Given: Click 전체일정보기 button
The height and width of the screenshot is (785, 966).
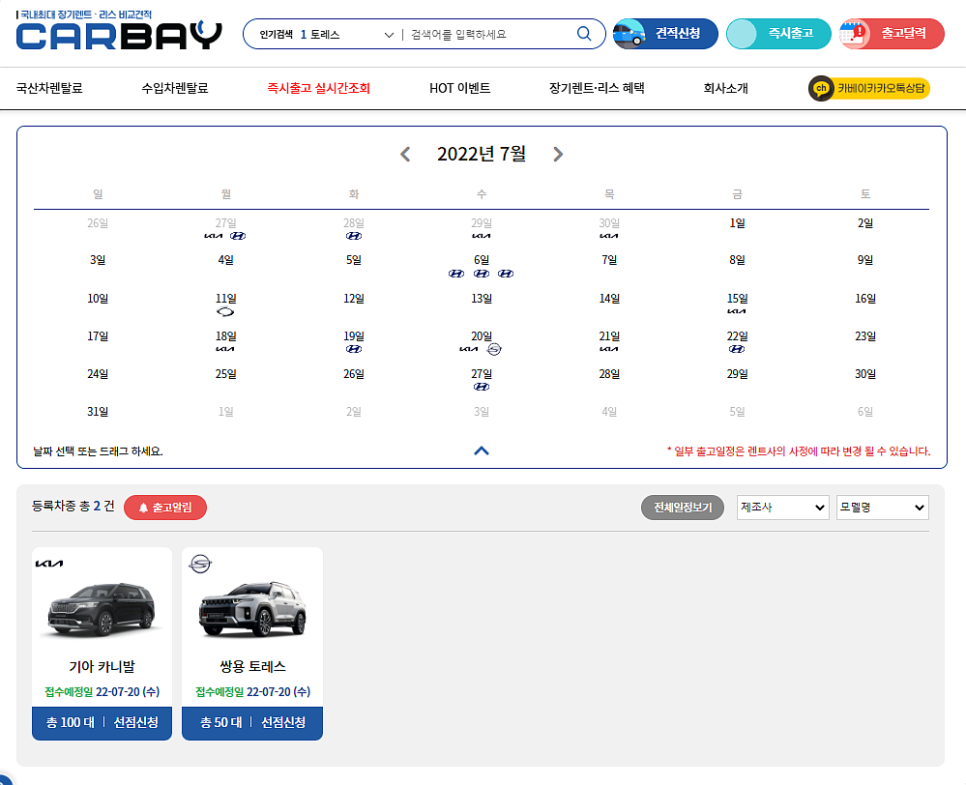Looking at the screenshot, I should click(683, 508).
